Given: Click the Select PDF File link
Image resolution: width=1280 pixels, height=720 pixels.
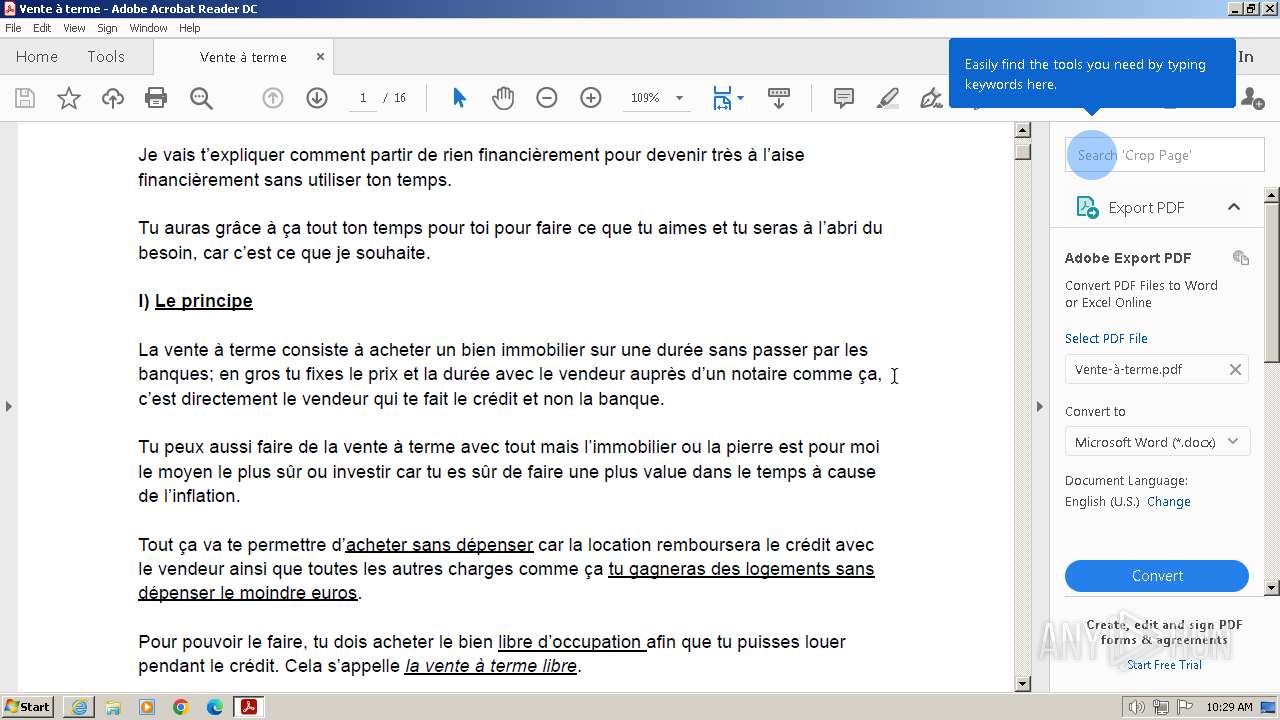Looking at the screenshot, I should pos(1106,338).
